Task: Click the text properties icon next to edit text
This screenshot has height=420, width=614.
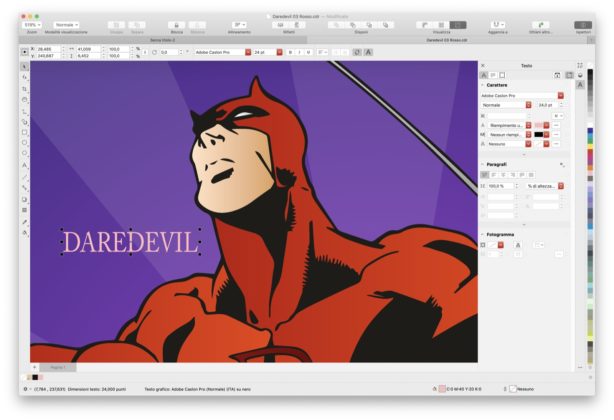Action: (x=357, y=52)
